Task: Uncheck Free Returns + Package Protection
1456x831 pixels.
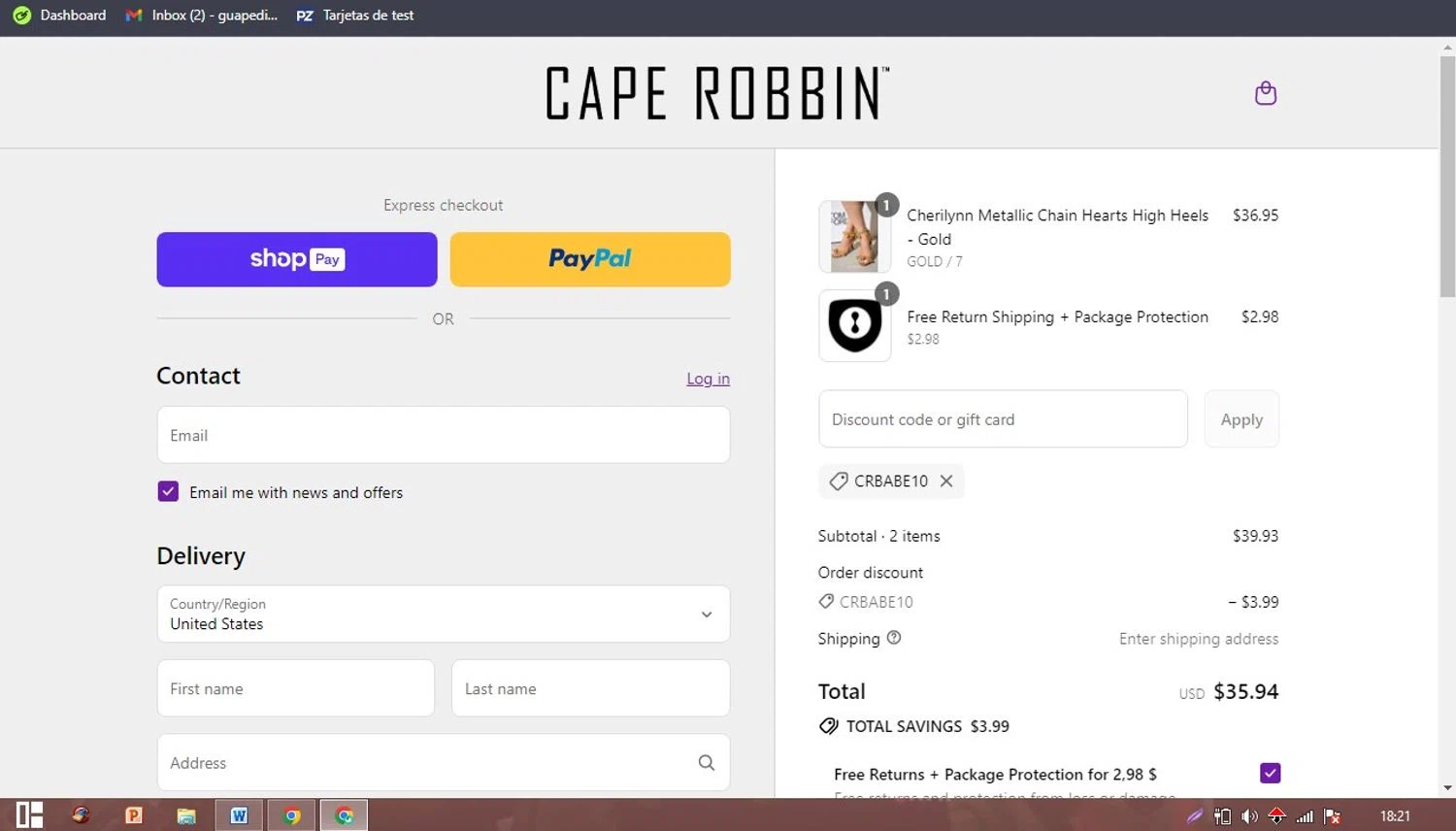Action: [1270, 773]
